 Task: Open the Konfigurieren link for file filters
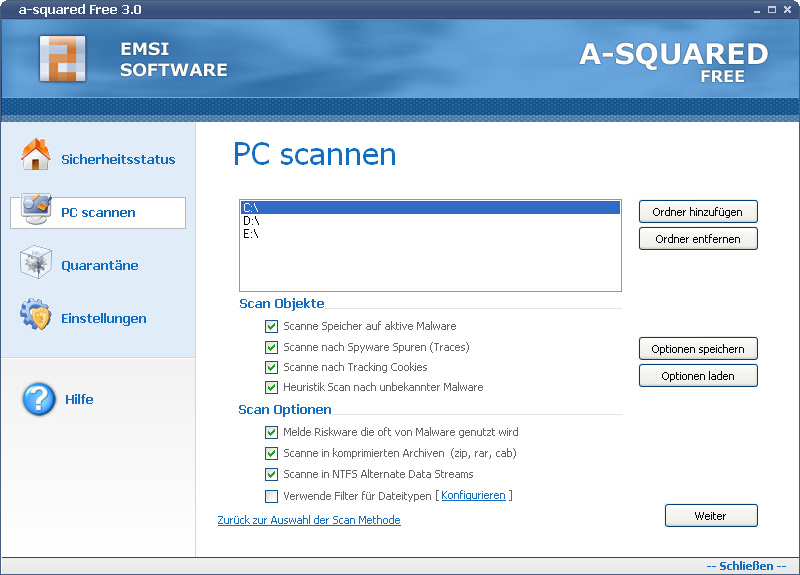pos(473,495)
